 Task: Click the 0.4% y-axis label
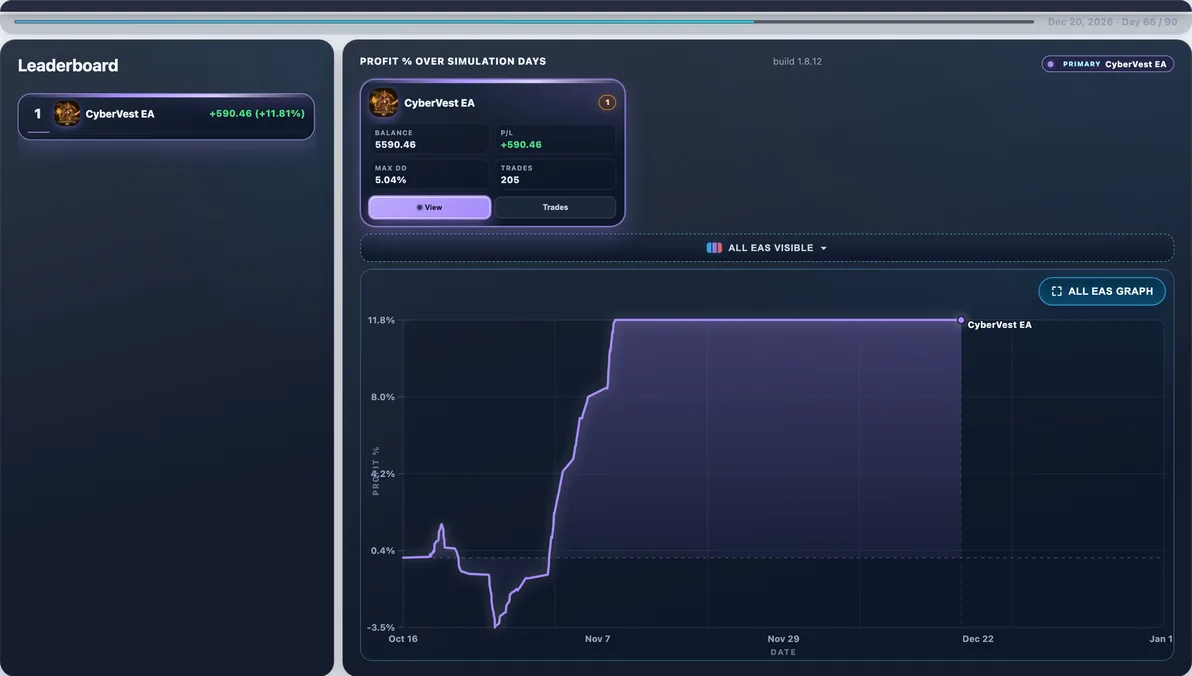tap(382, 551)
